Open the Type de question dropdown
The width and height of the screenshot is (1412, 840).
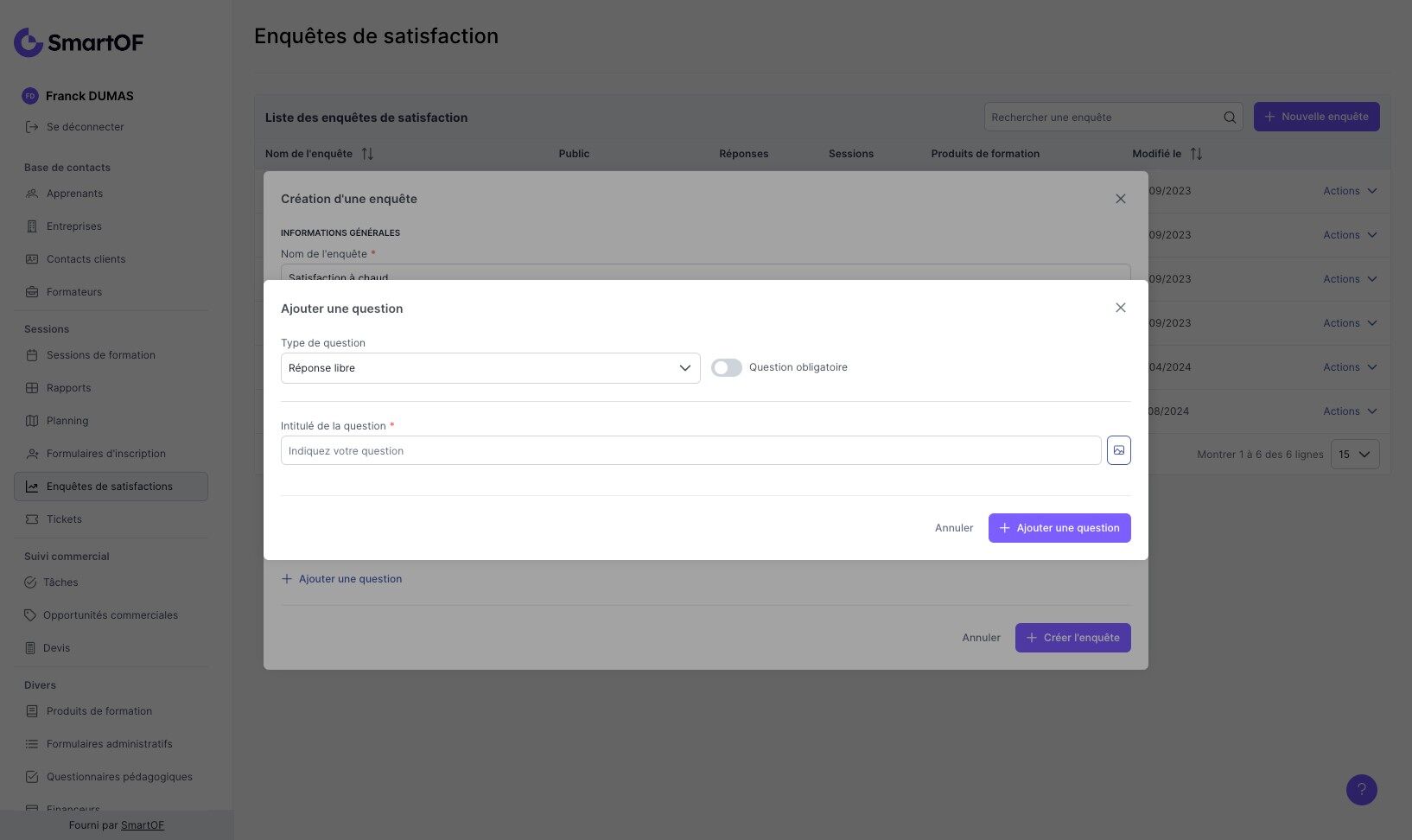point(490,368)
